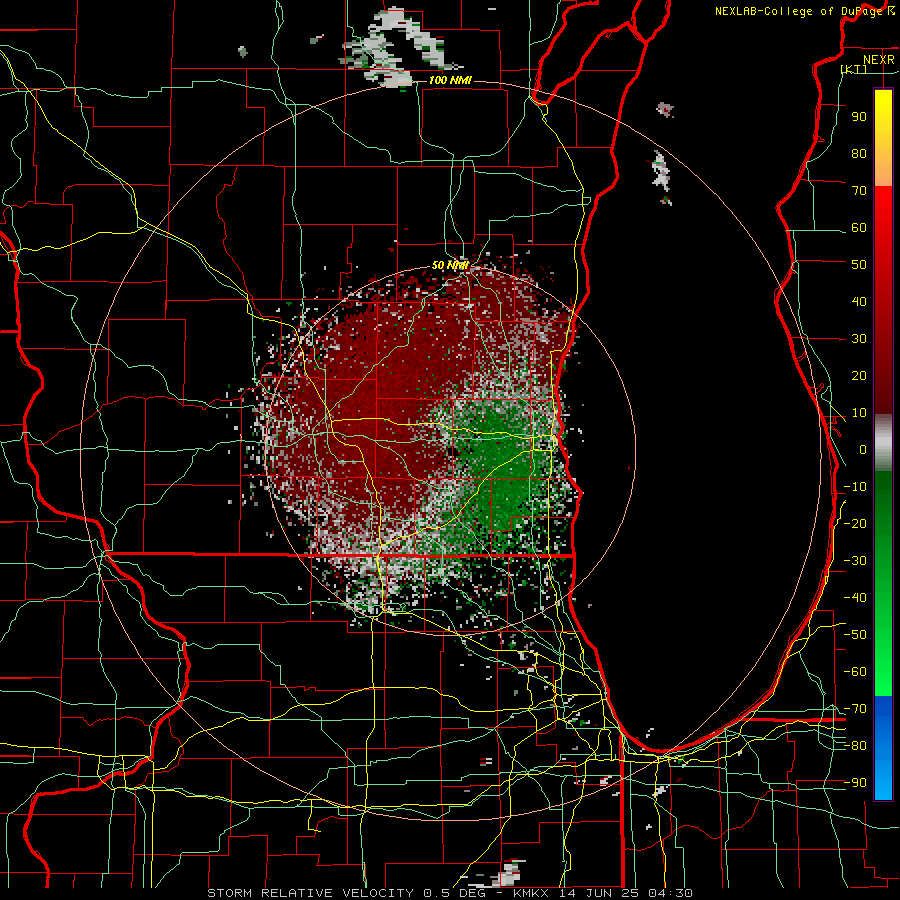900x900 pixels.
Task: Click the positive 80 scale value
Action: click(x=859, y=153)
